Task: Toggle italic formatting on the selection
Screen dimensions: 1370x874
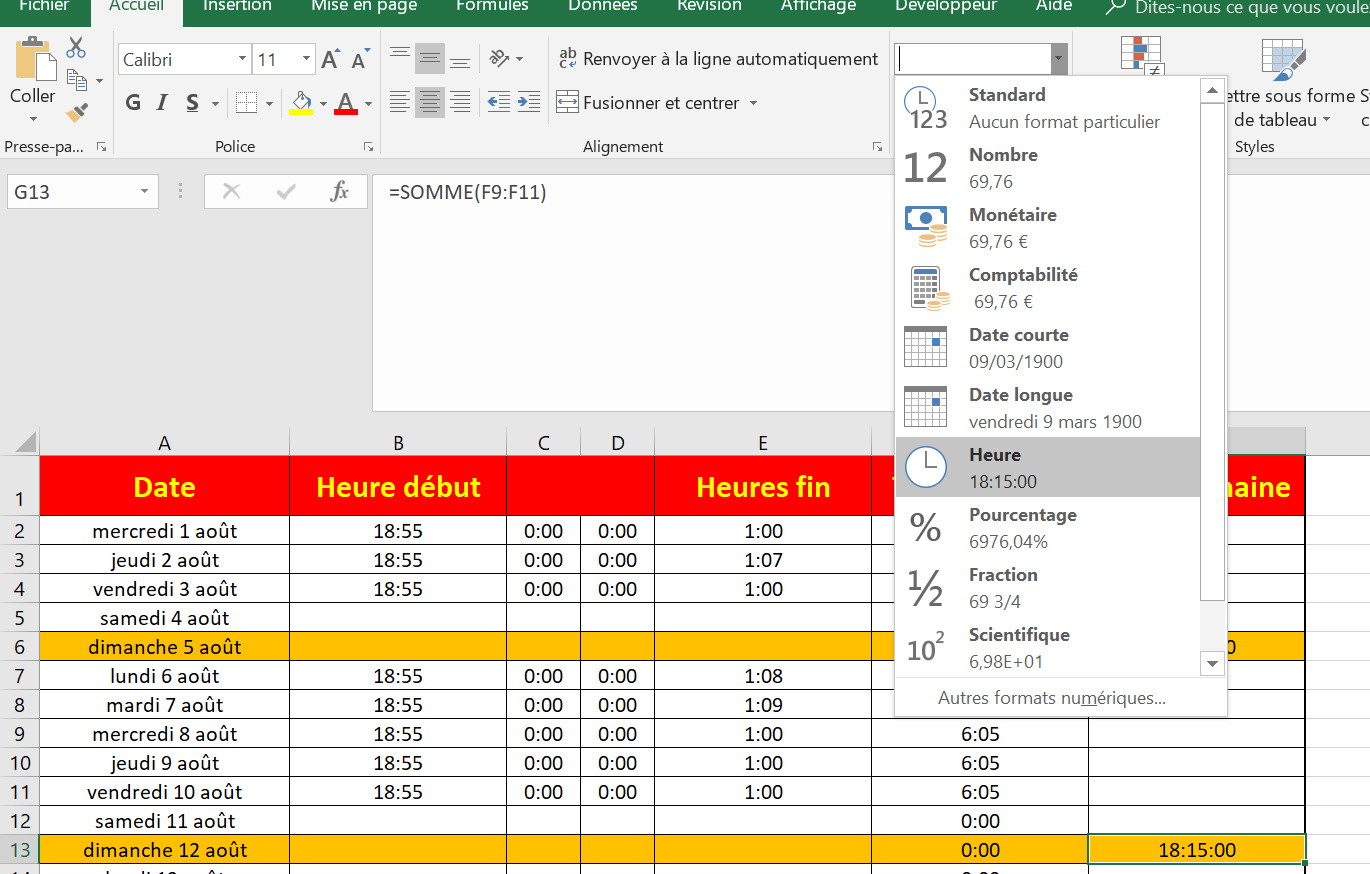Action: 160,102
